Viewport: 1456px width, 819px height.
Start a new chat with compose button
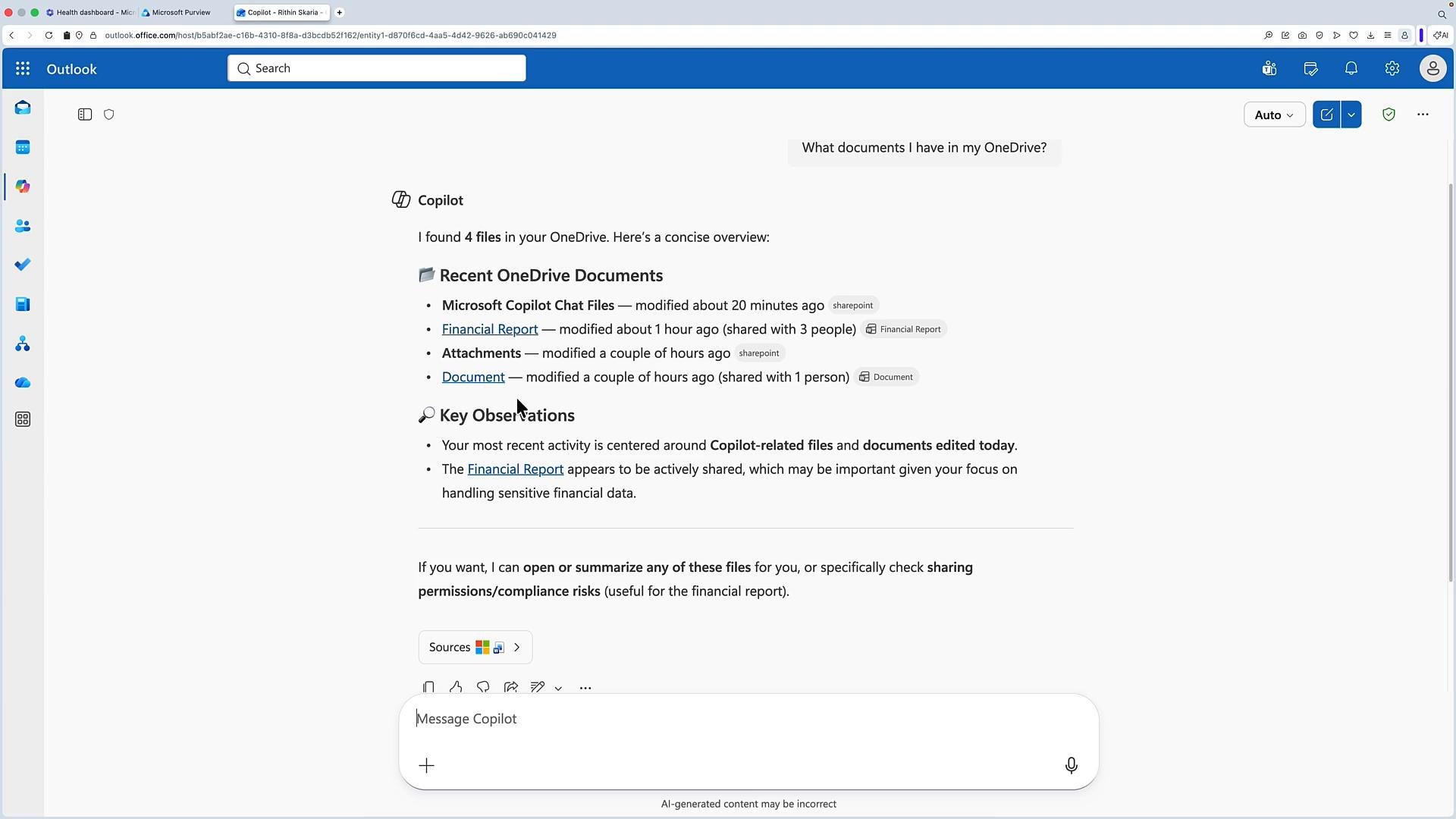[x=1326, y=115]
